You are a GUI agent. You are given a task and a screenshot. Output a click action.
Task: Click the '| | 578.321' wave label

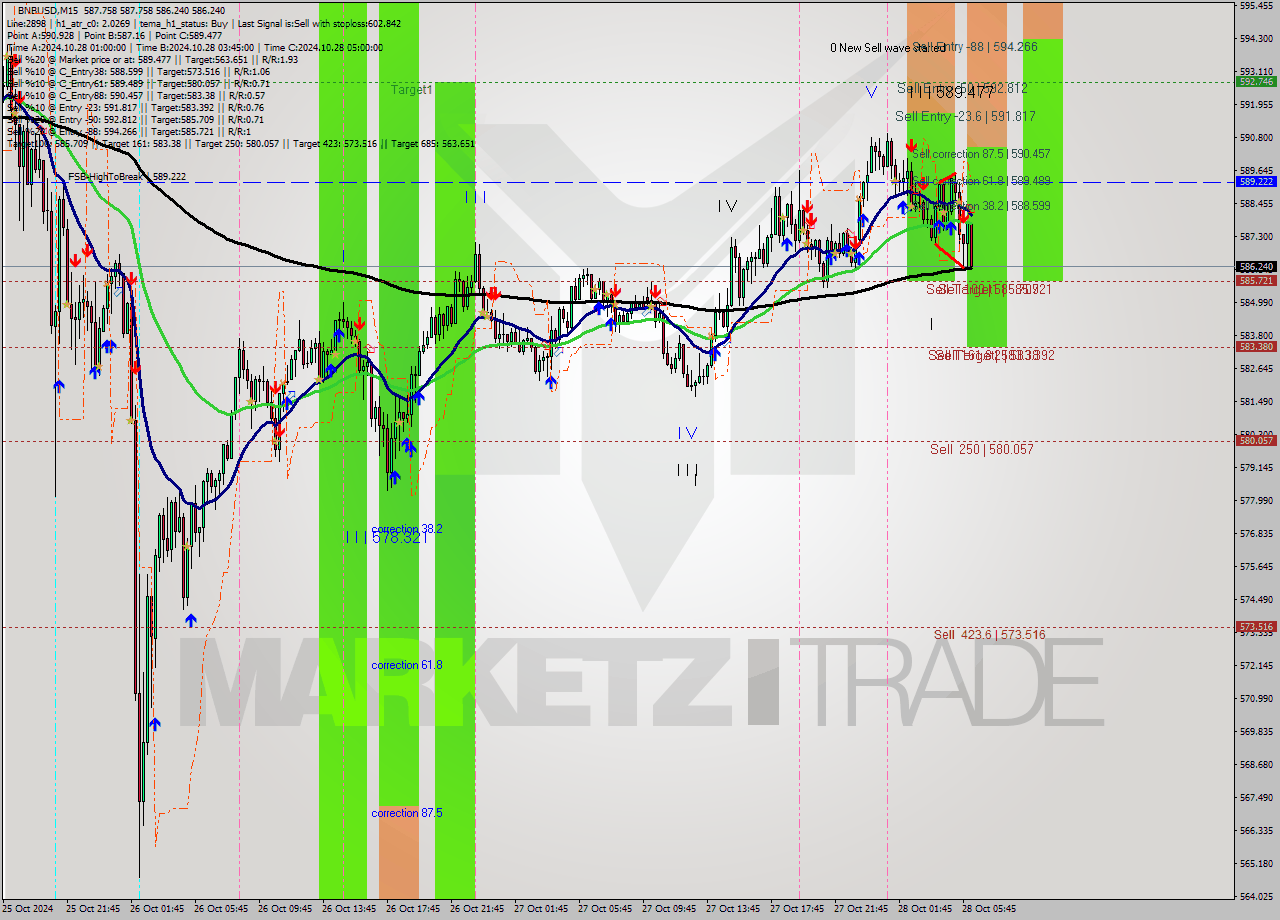click(385, 537)
